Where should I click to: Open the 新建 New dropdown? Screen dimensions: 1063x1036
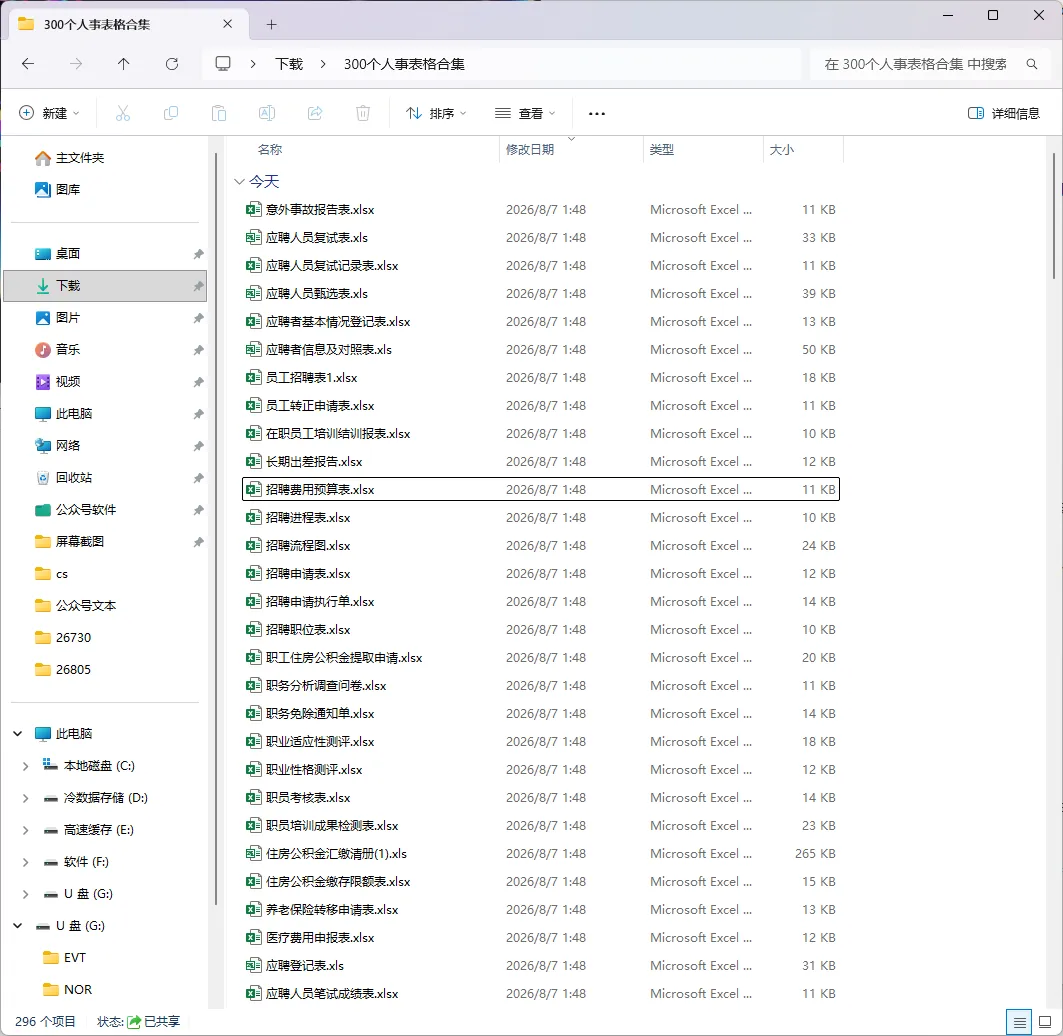tap(49, 113)
